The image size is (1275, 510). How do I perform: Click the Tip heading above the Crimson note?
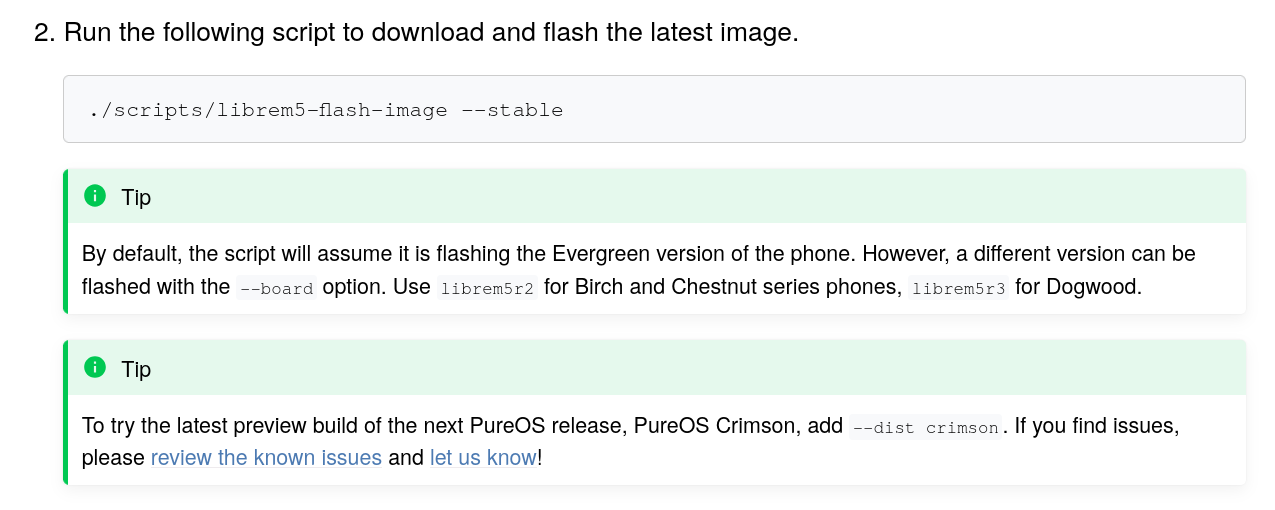tap(136, 369)
